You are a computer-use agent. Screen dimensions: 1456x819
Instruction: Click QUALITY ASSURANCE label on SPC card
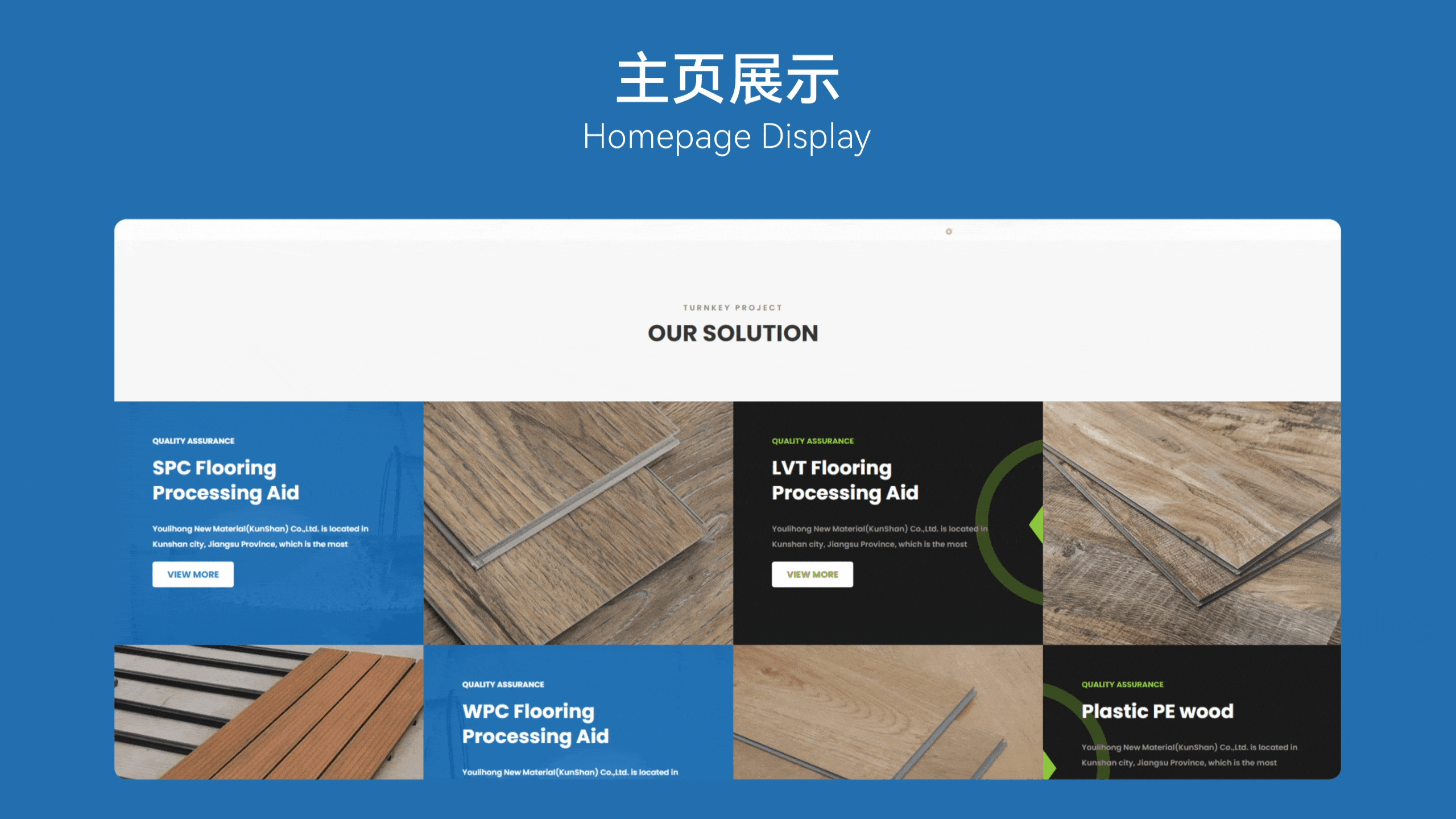[x=193, y=441]
